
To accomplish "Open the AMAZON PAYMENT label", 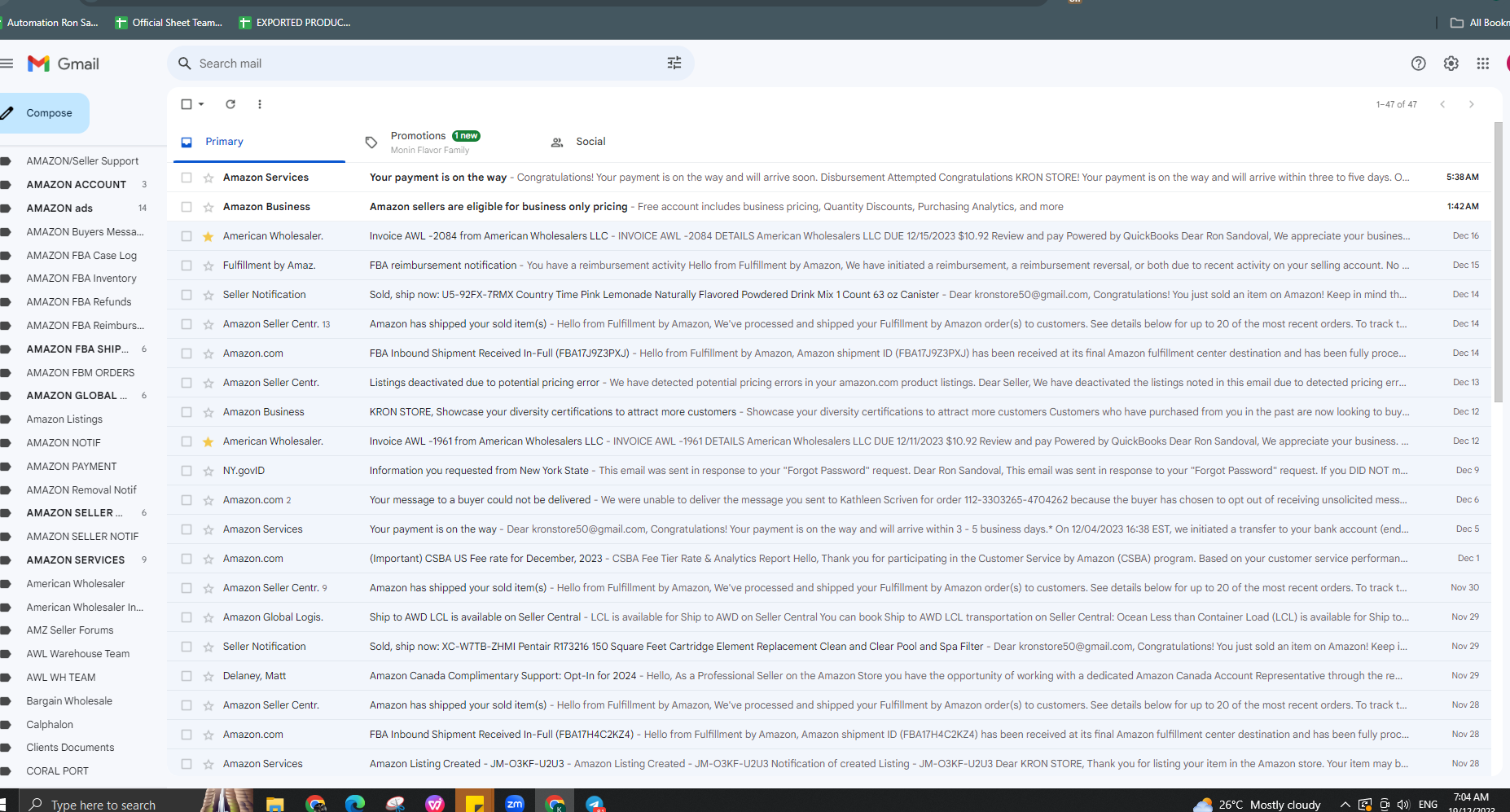I will (72, 467).
